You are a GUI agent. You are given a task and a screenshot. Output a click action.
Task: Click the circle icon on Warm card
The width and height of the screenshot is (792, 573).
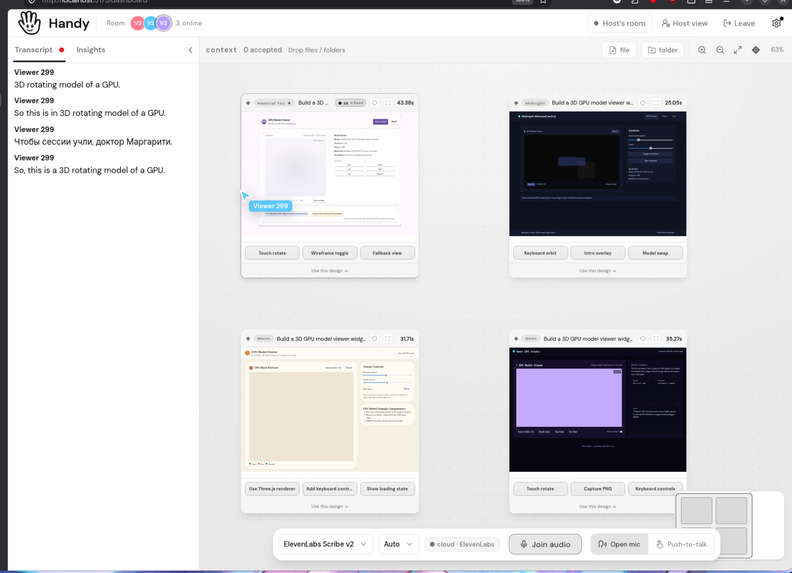coord(375,339)
